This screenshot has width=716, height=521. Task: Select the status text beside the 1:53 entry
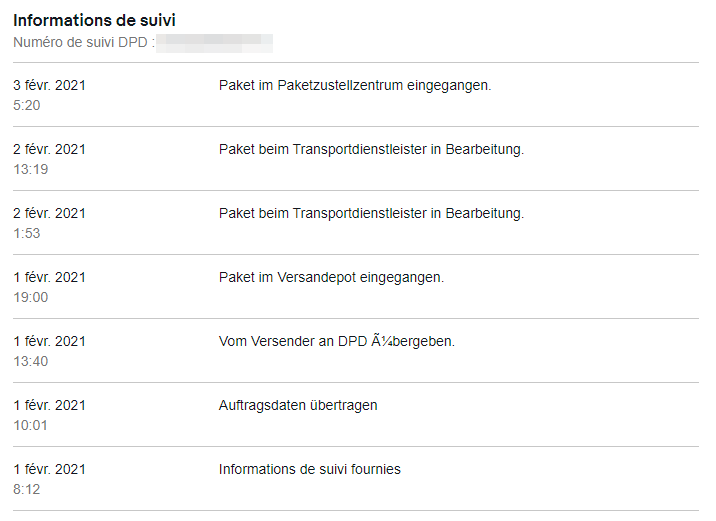click(x=371, y=213)
